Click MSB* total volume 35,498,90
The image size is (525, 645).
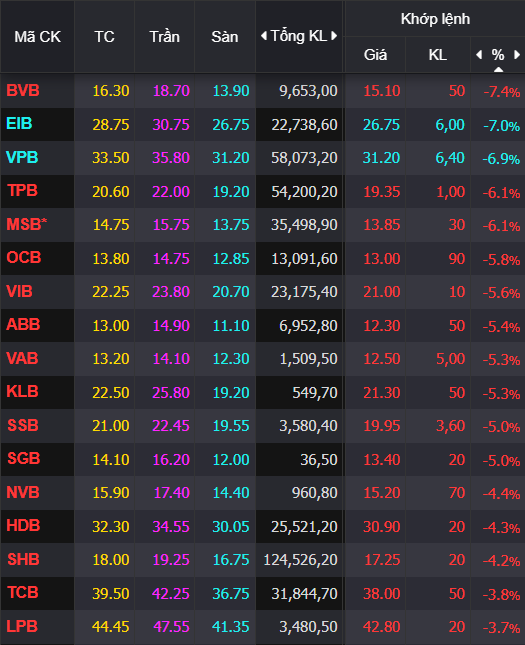pos(304,225)
